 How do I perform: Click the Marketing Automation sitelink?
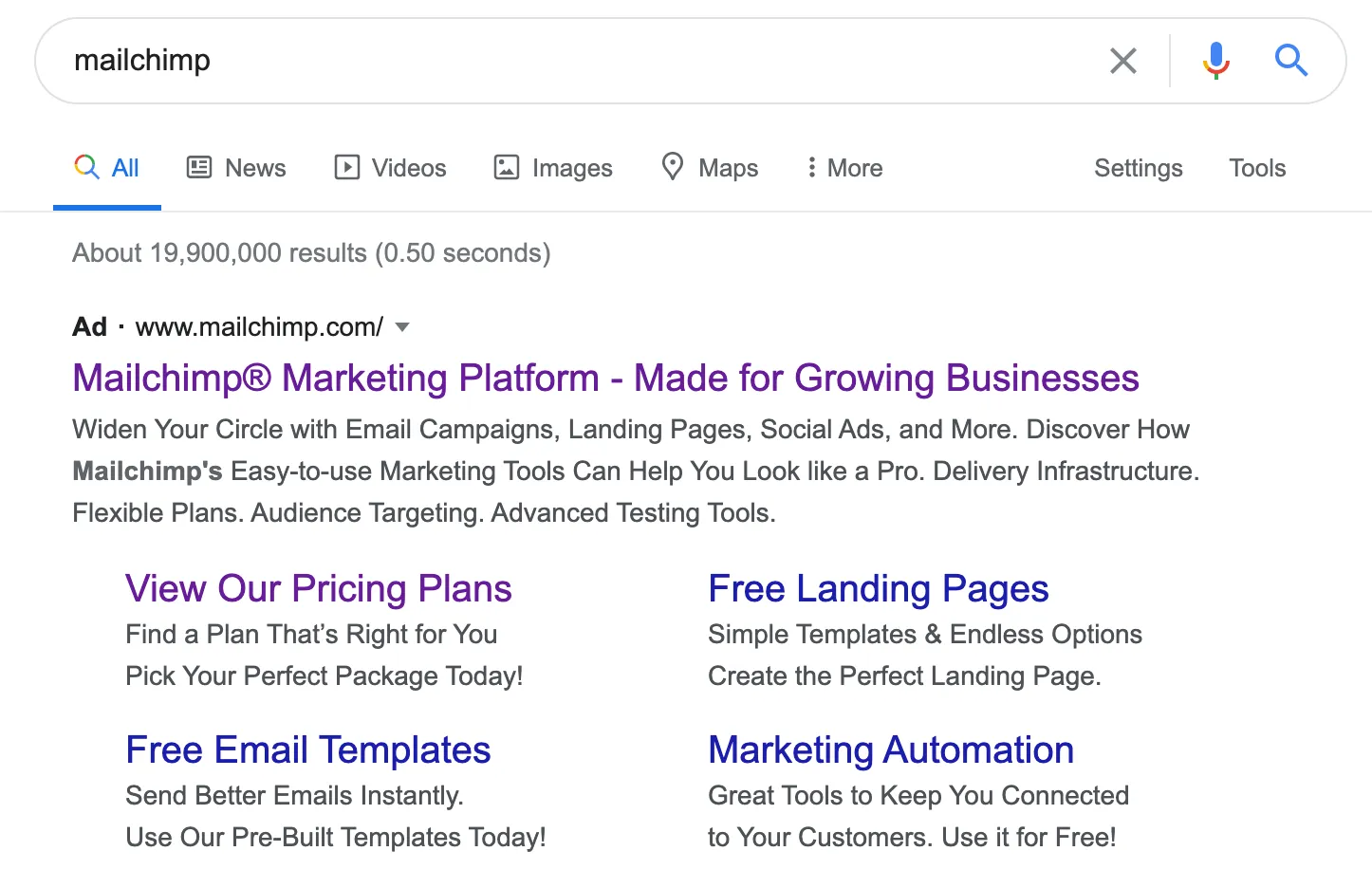890,749
